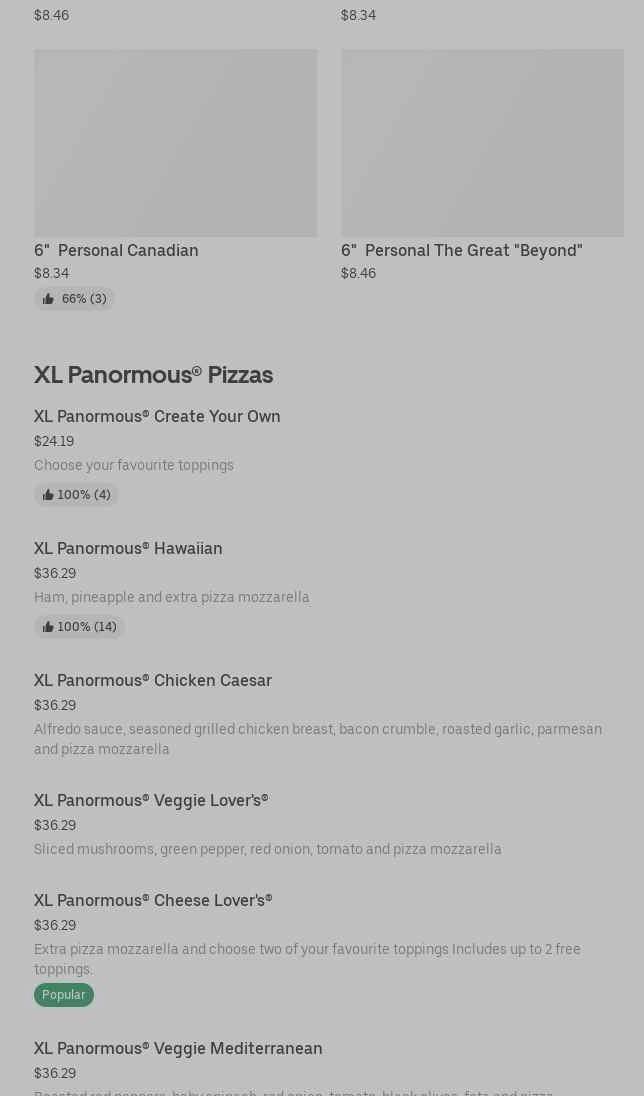Select the 6" Personal The Great "Beyond" title

461,250
